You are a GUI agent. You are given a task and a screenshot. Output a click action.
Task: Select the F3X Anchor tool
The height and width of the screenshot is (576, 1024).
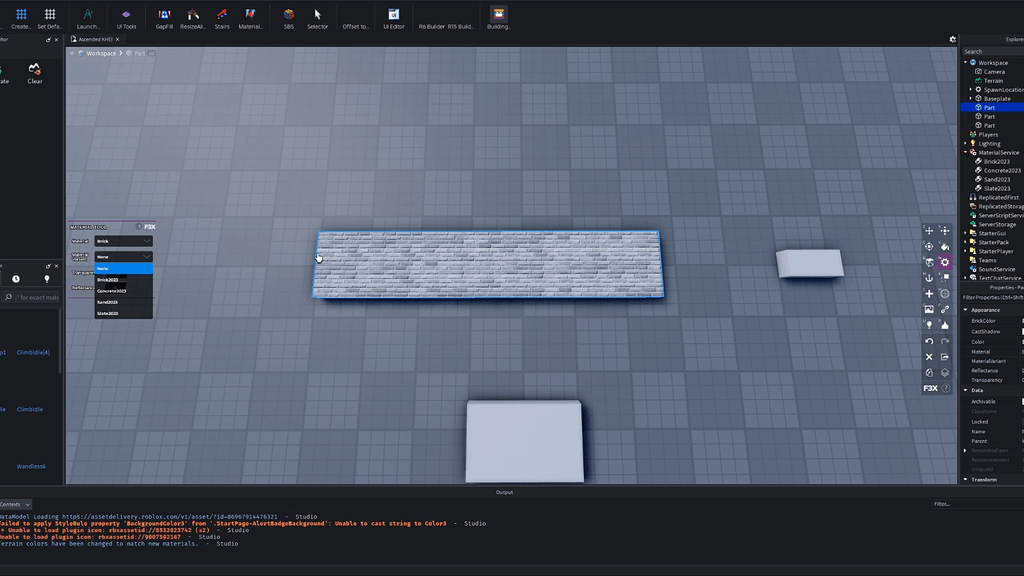(929, 278)
